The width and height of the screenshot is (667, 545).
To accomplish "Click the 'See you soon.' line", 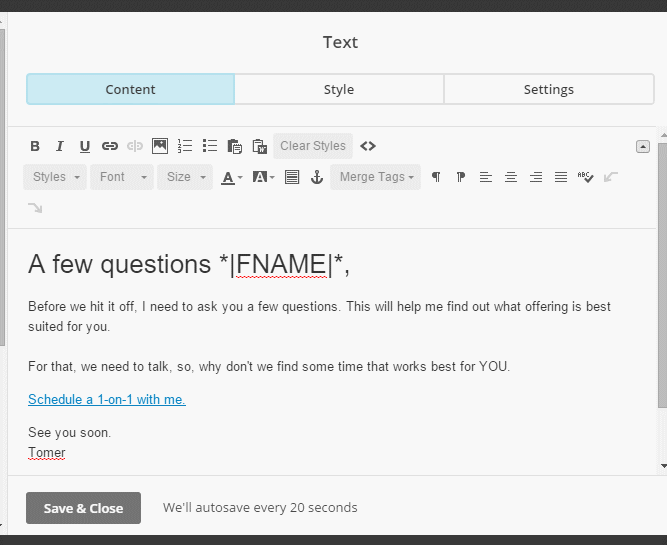I will coord(69,433).
